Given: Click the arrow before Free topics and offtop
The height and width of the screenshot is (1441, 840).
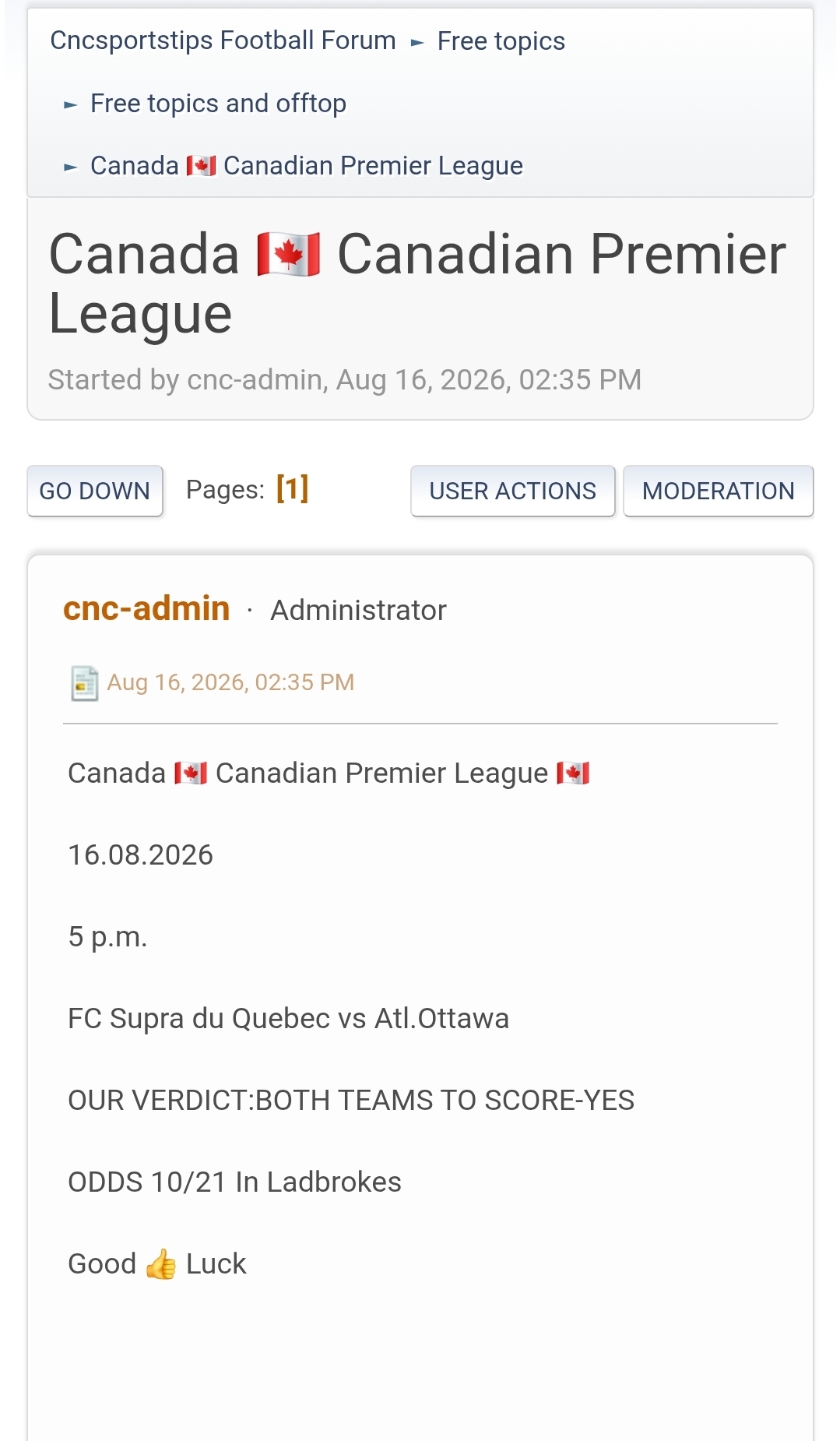Looking at the screenshot, I should pyautogui.click(x=71, y=104).
